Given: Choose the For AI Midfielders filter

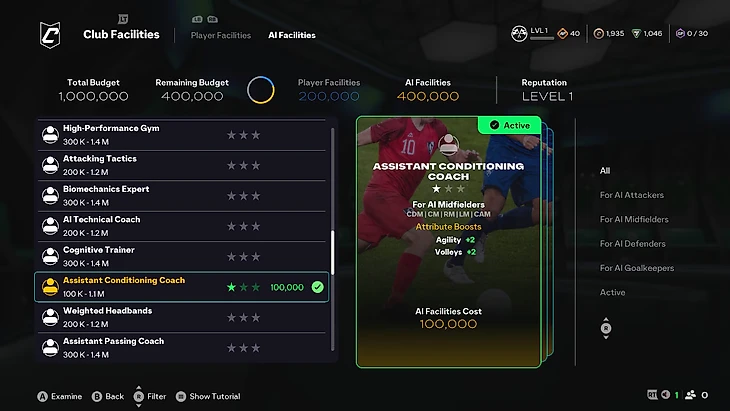Looking at the screenshot, I should tap(634, 219).
